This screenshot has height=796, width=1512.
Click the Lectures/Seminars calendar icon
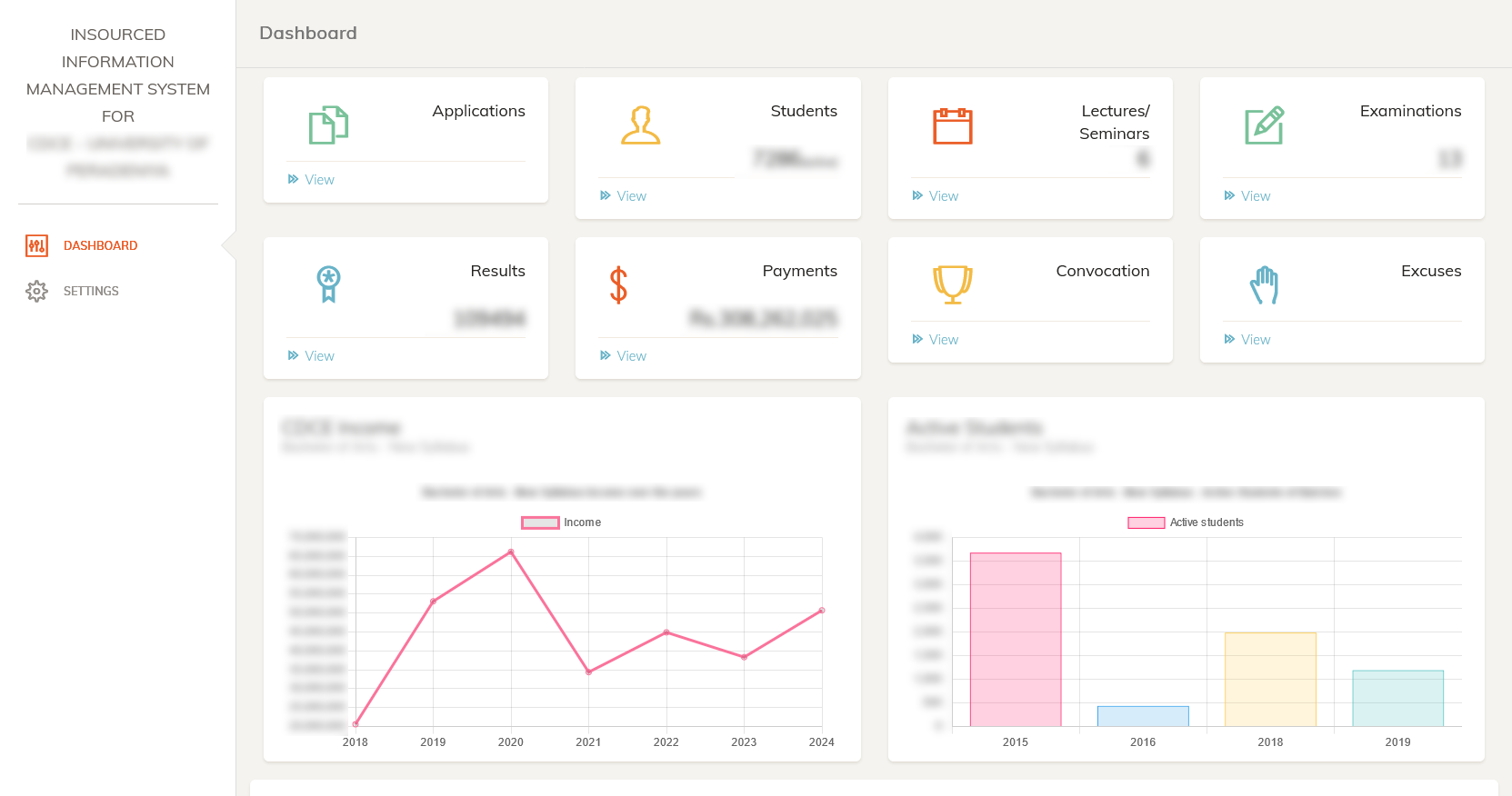[952, 125]
